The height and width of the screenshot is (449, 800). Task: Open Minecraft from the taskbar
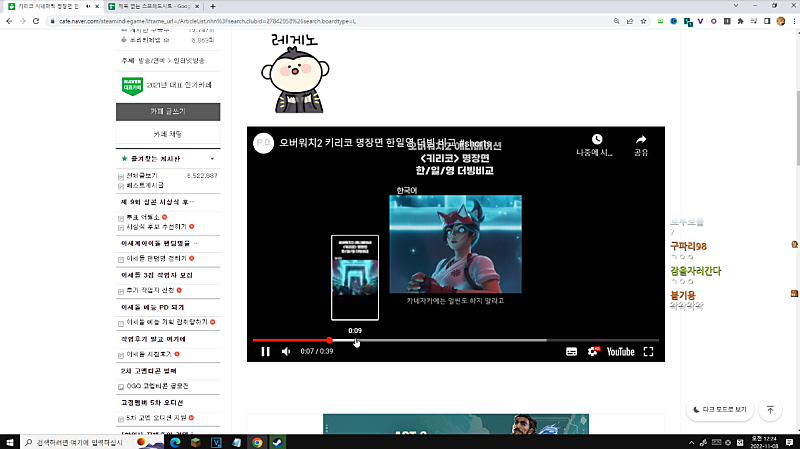pos(196,442)
